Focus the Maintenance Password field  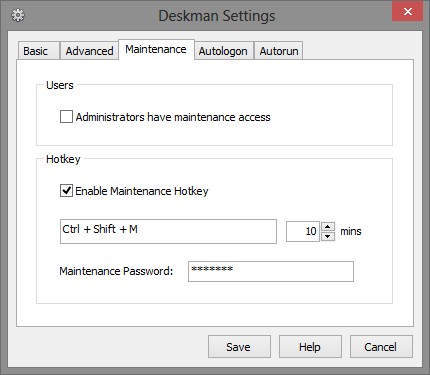click(x=271, y=271)
